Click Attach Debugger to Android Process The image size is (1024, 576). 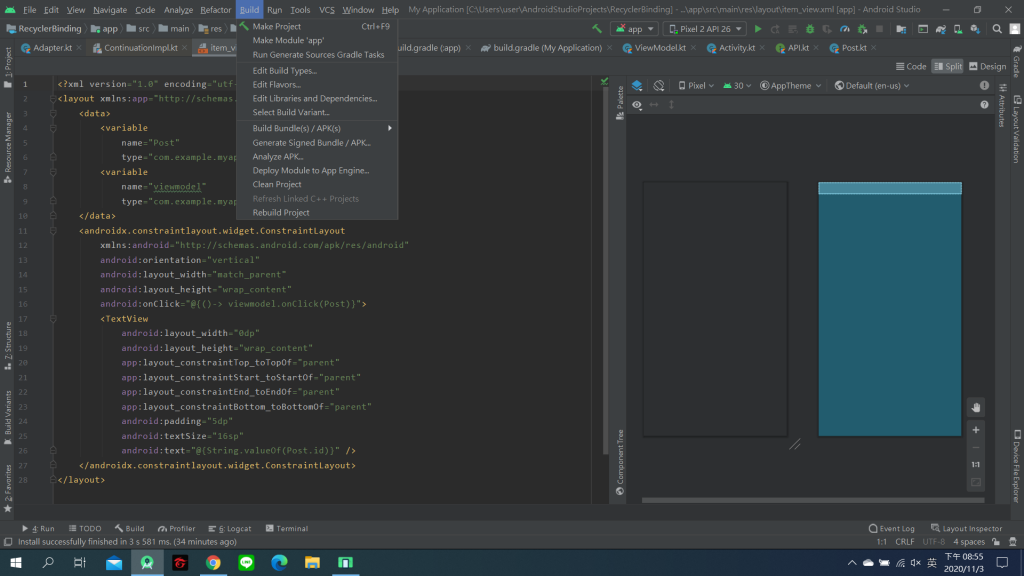(x=862, y=29)
